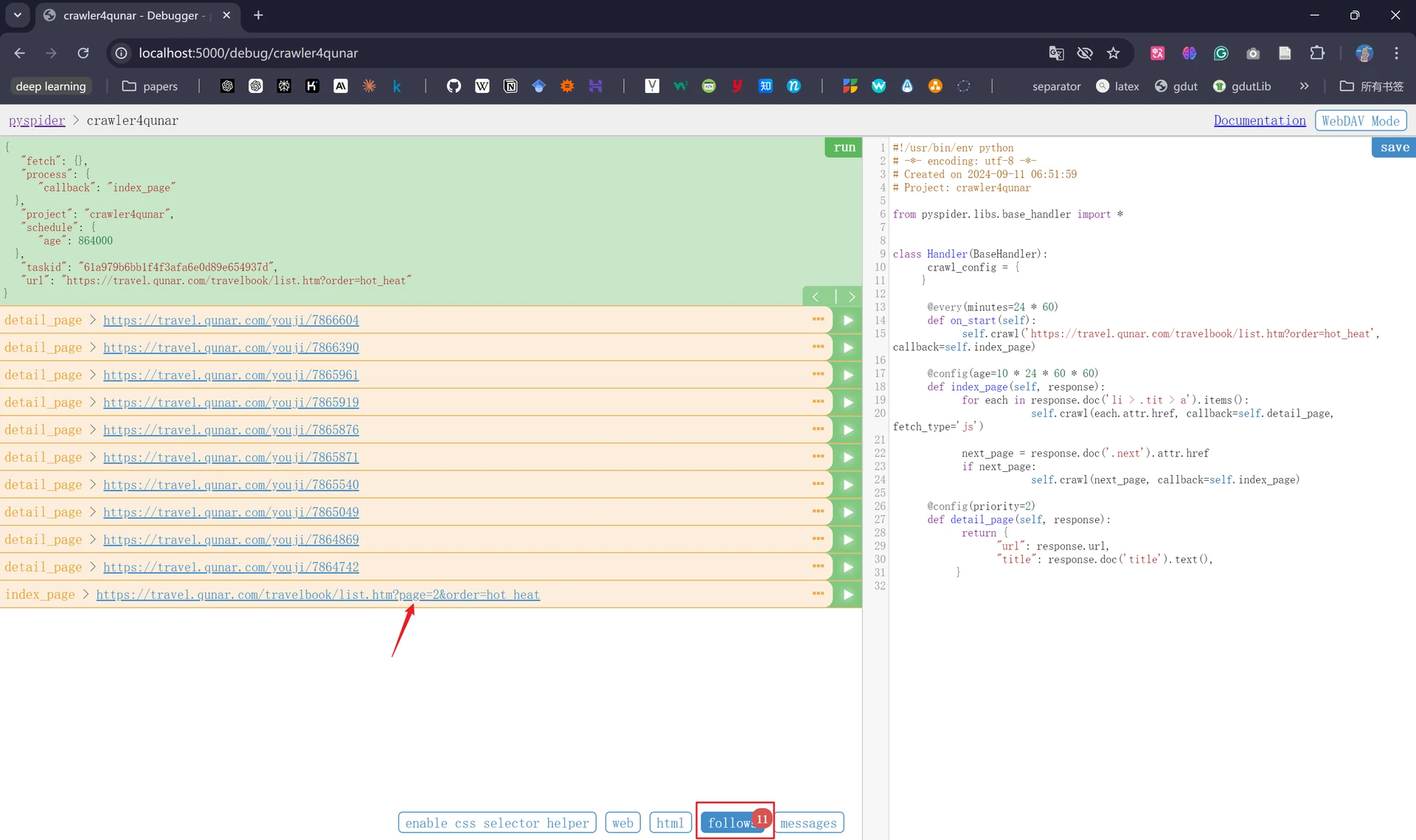The height and width of the screenshot is (840, 1416).
Task: Open the tab search dropdown arrow
Action: coord(18,15)
